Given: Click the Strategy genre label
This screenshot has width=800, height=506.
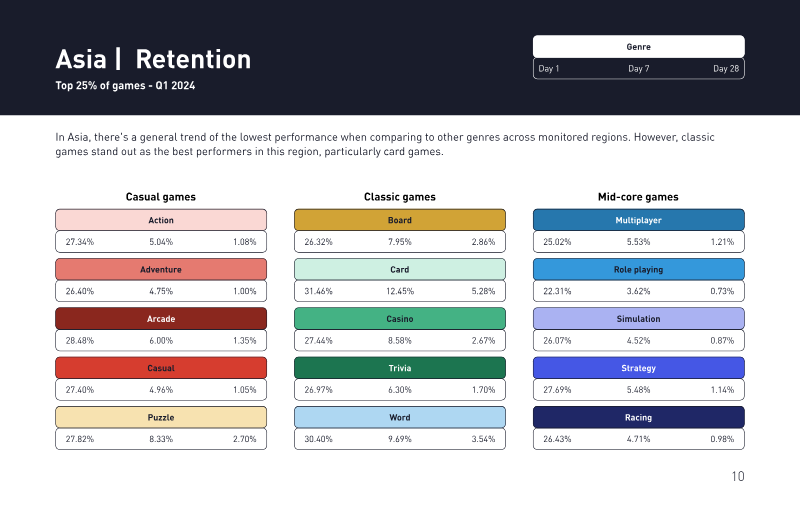Looking at the screenshot, I should [x=638, y=368].
